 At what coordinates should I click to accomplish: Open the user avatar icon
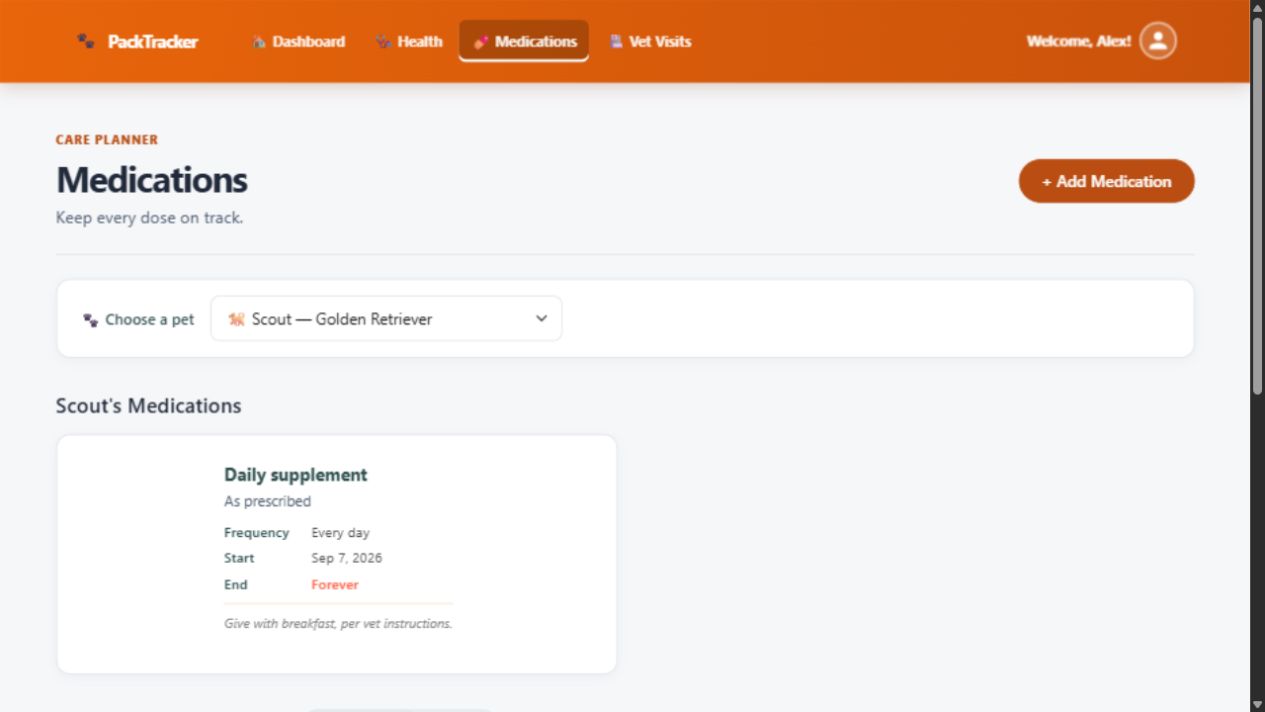[1158, 41]
